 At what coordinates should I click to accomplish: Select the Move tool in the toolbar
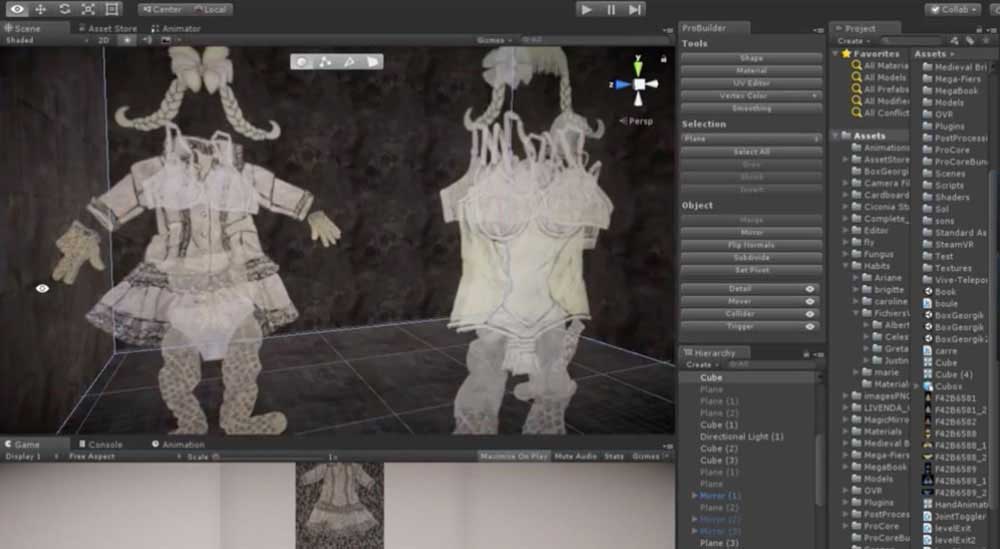point(41,9)
